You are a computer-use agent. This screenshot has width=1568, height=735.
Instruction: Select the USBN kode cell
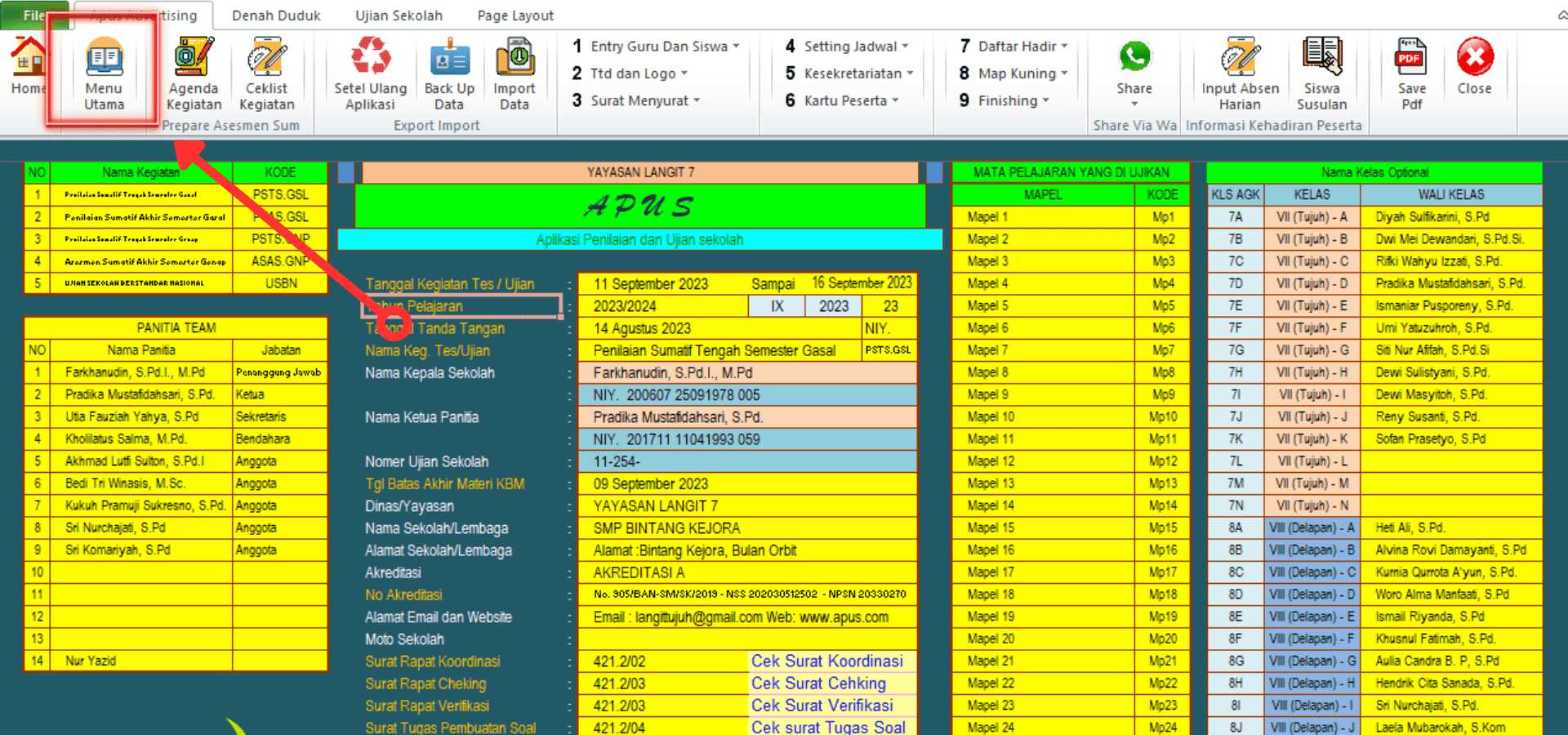[x=280, y=283]
